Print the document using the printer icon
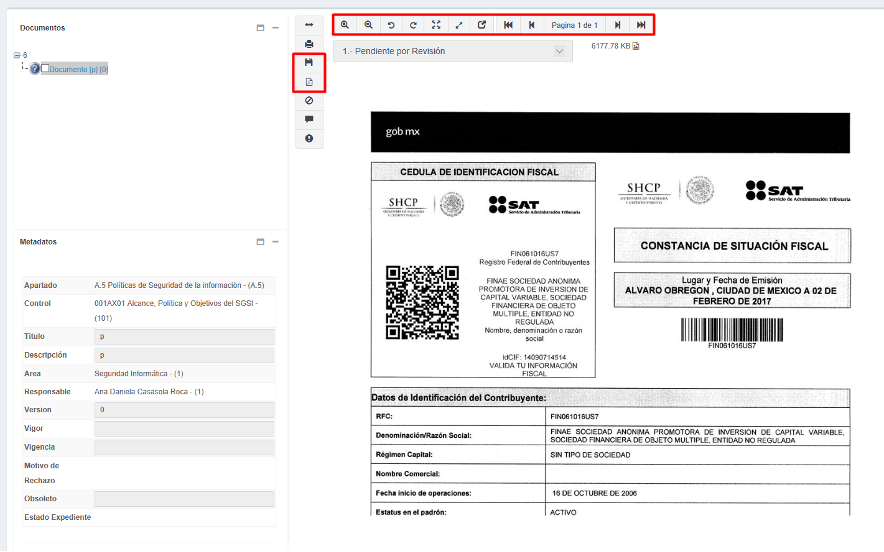 pos(309,43)
